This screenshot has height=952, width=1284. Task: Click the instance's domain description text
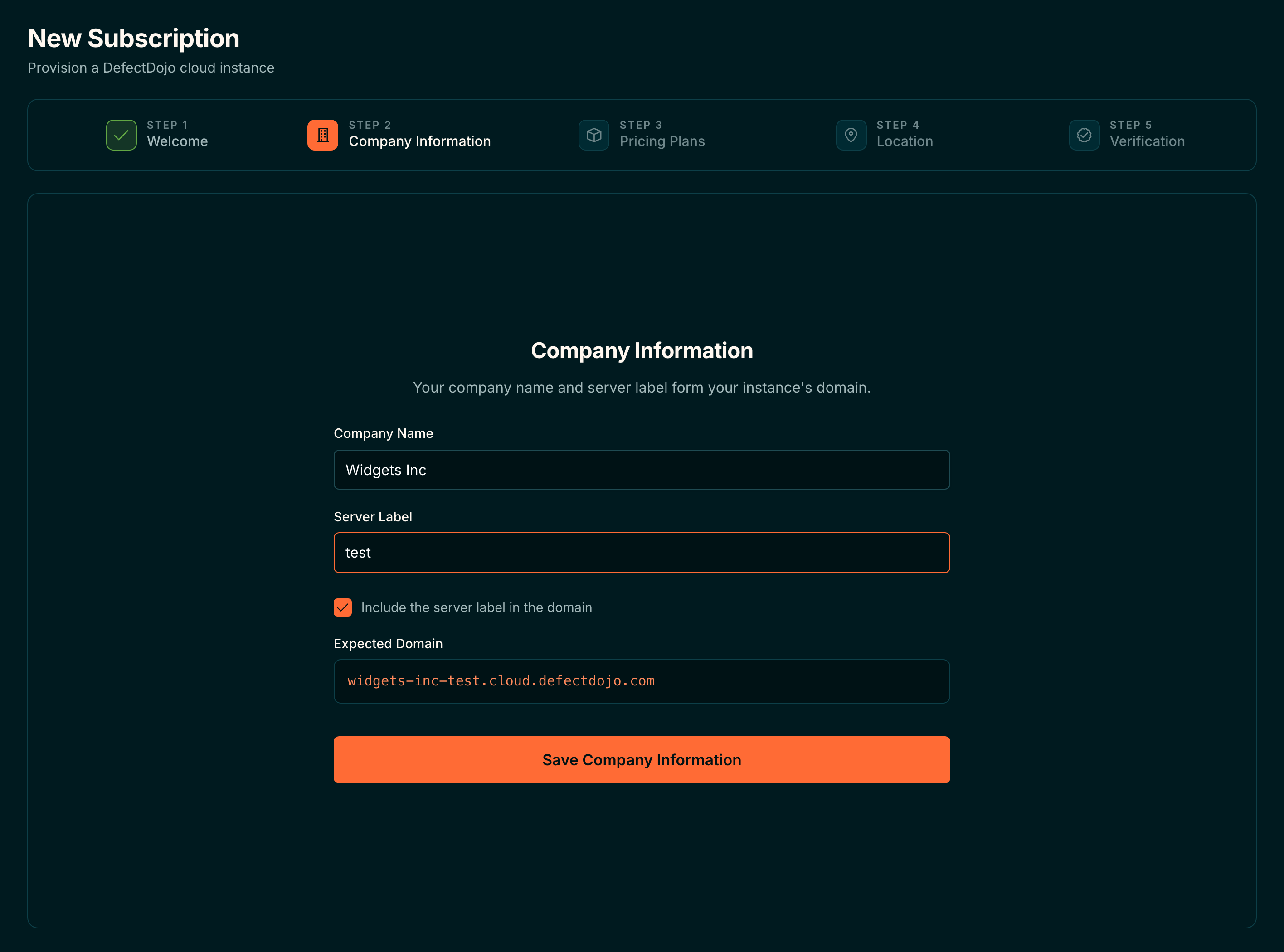click(642, 387)
